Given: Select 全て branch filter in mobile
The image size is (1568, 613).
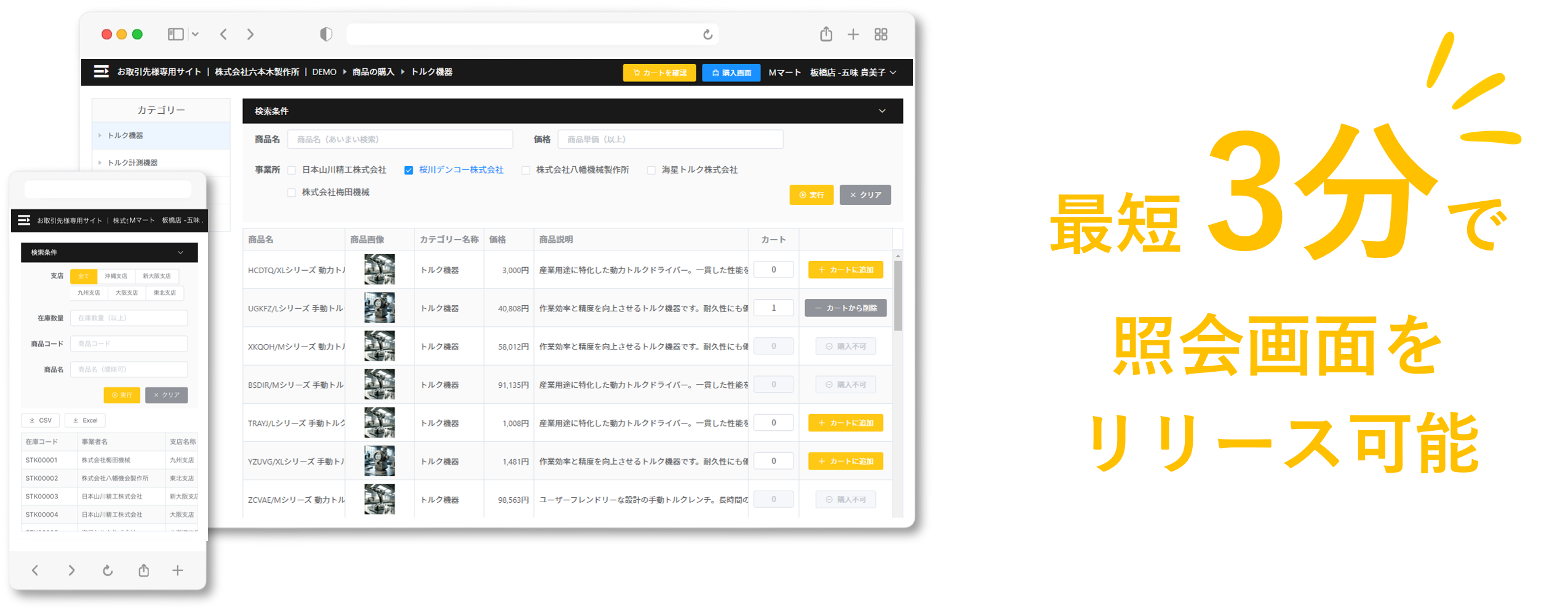Looking at the screenshot, I should tap(83, 276).
